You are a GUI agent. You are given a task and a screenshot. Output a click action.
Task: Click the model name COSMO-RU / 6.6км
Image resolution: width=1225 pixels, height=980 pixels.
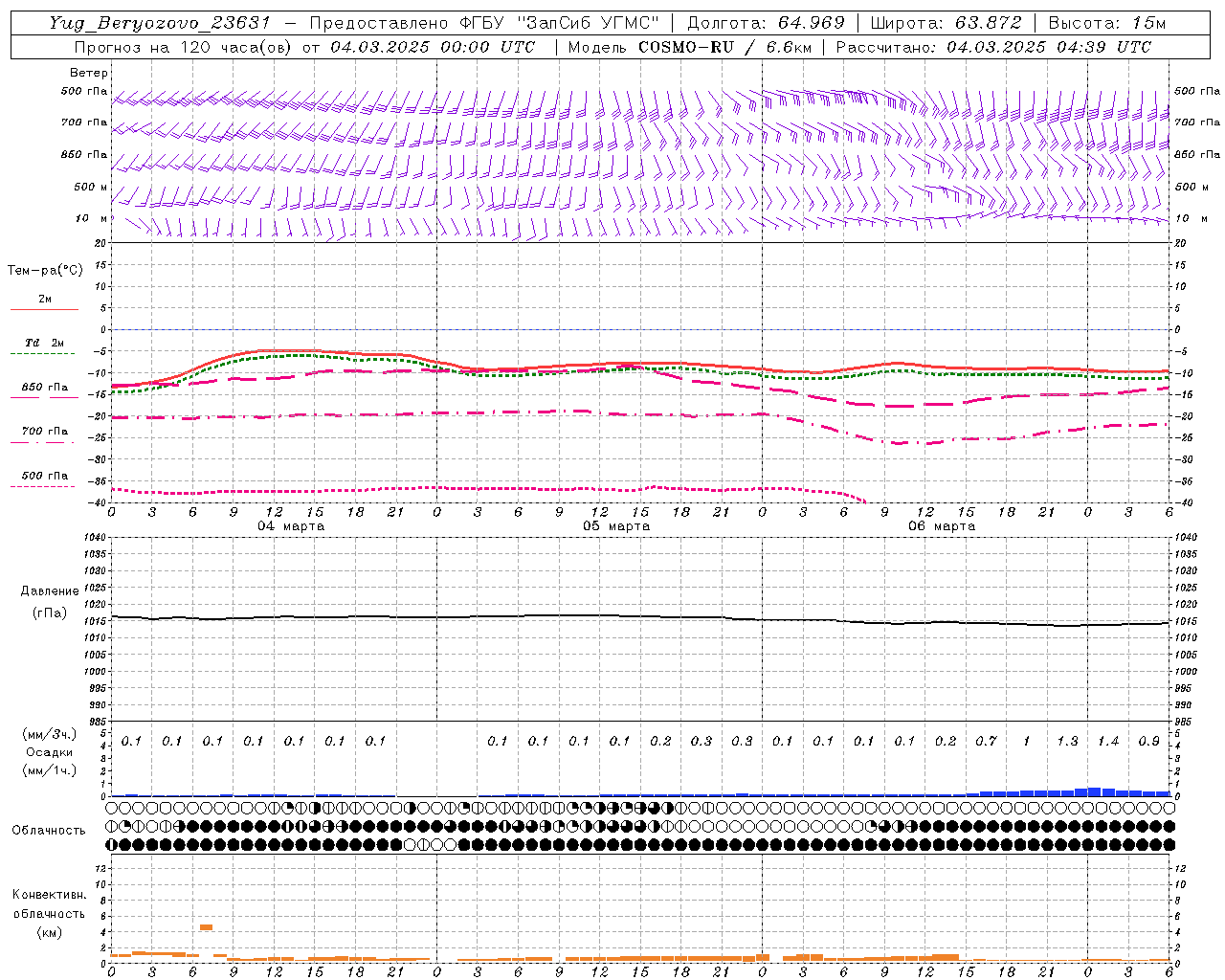coord(724,47)
